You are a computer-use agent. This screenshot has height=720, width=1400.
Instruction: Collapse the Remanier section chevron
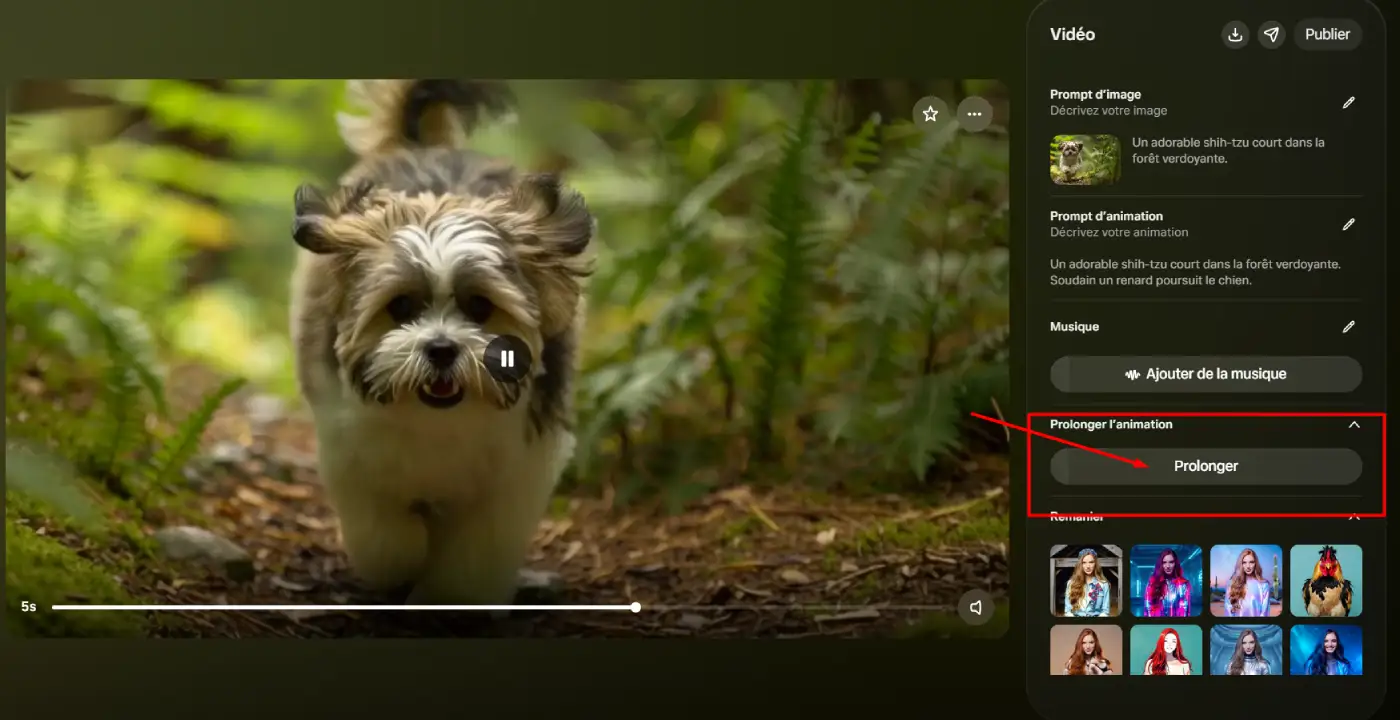(x=1354, y=517)
